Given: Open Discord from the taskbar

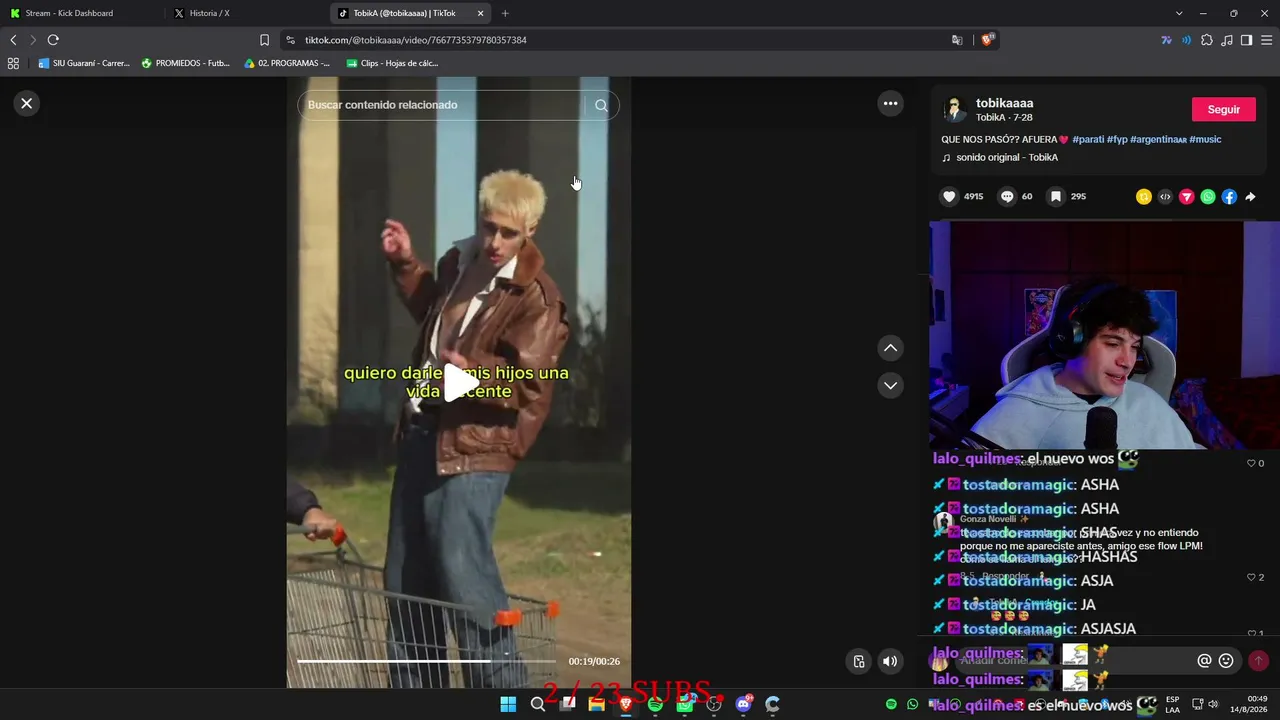Looking at the screenshot, I should coord(743,704).
